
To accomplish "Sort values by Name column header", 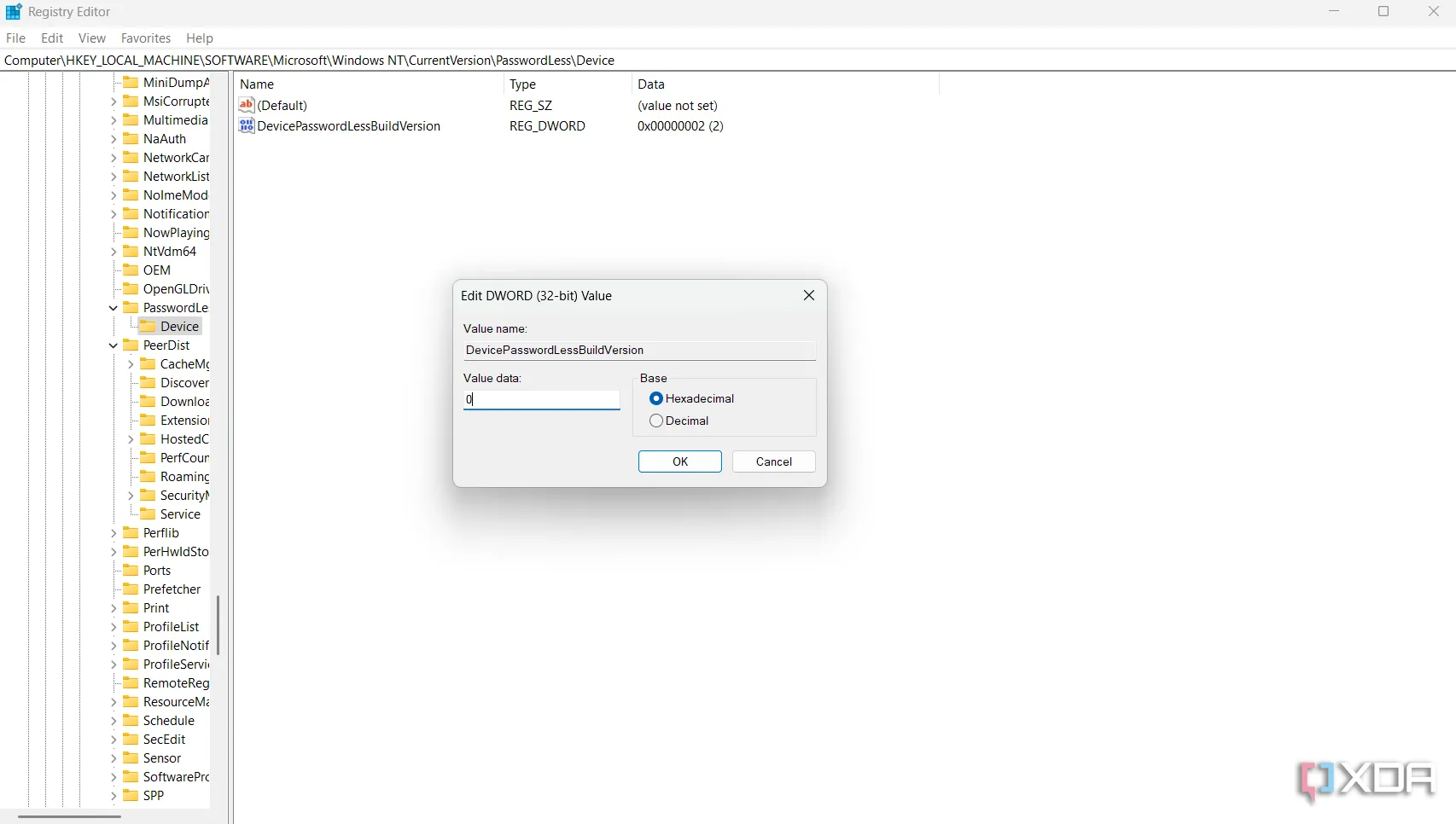I will [369, 84].
